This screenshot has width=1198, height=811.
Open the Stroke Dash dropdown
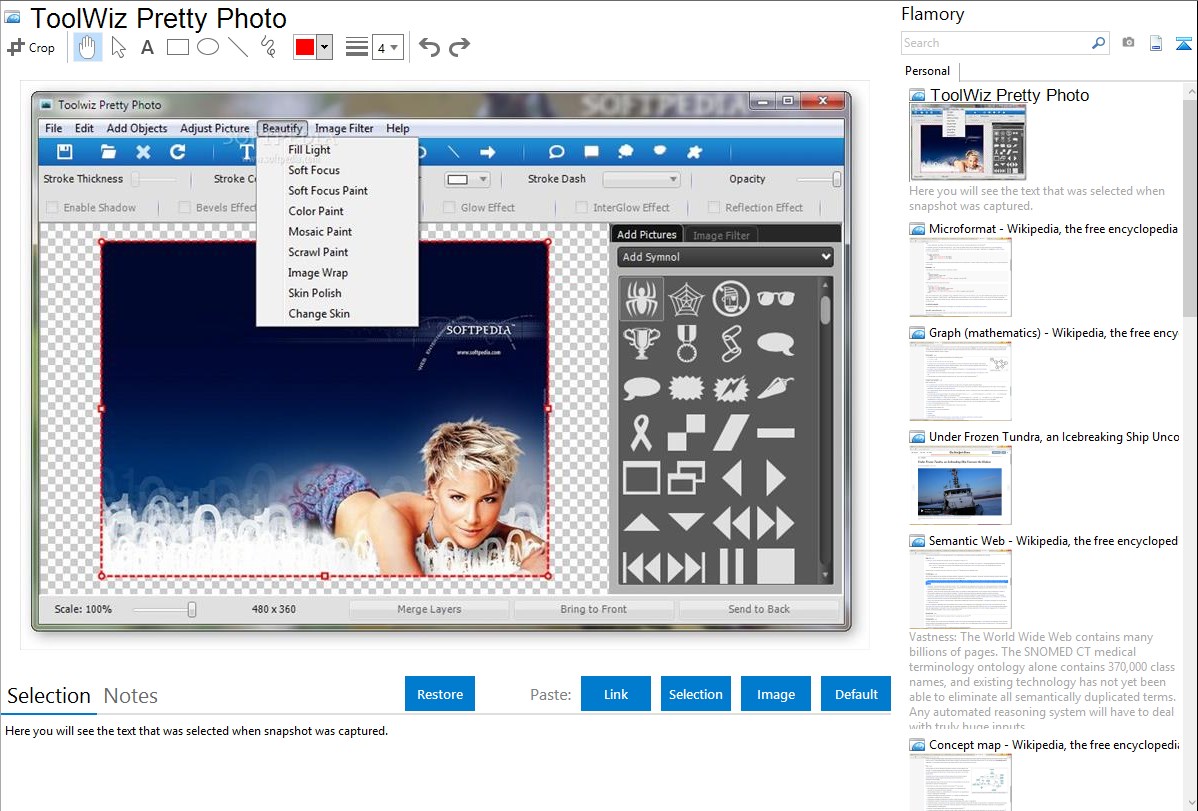[641, 179]
